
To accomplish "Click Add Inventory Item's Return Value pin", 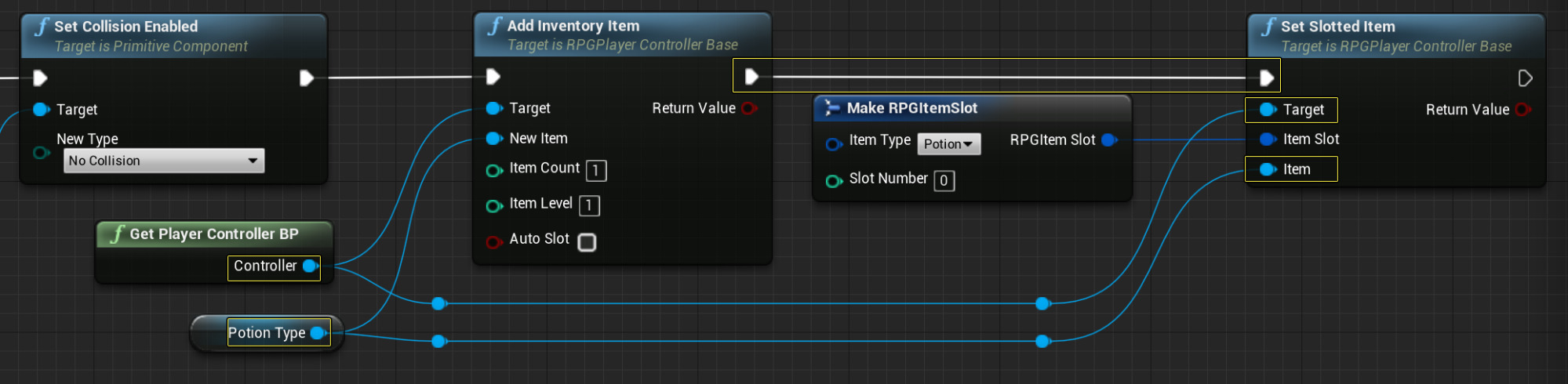I will [749, 108].
